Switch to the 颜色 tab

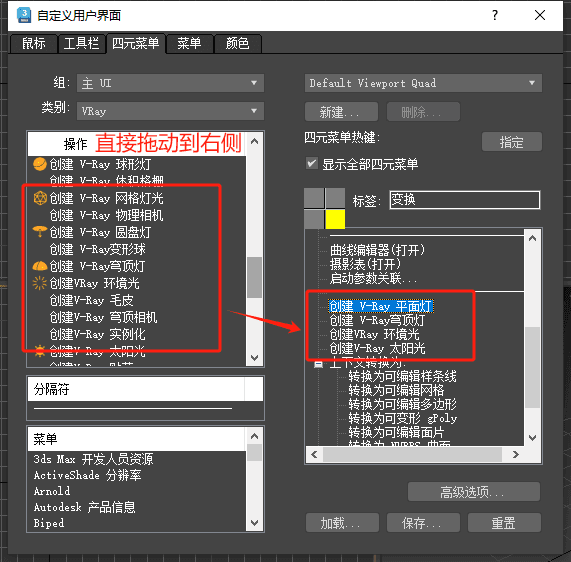pyautogui.click(x=237, y=43)
